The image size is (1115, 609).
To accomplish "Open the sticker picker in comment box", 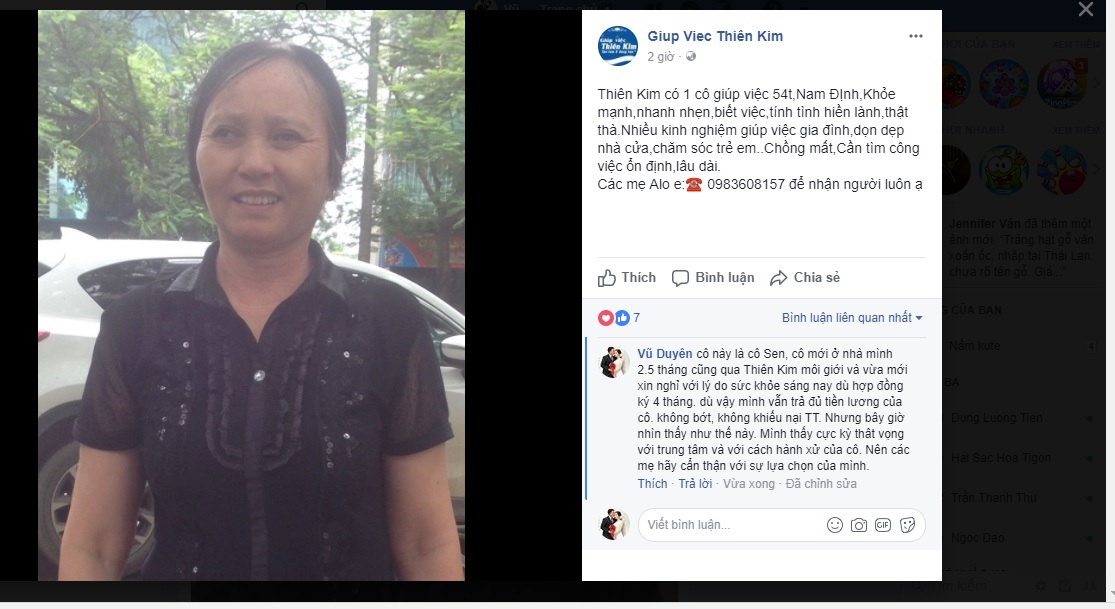I will (907, 525).
